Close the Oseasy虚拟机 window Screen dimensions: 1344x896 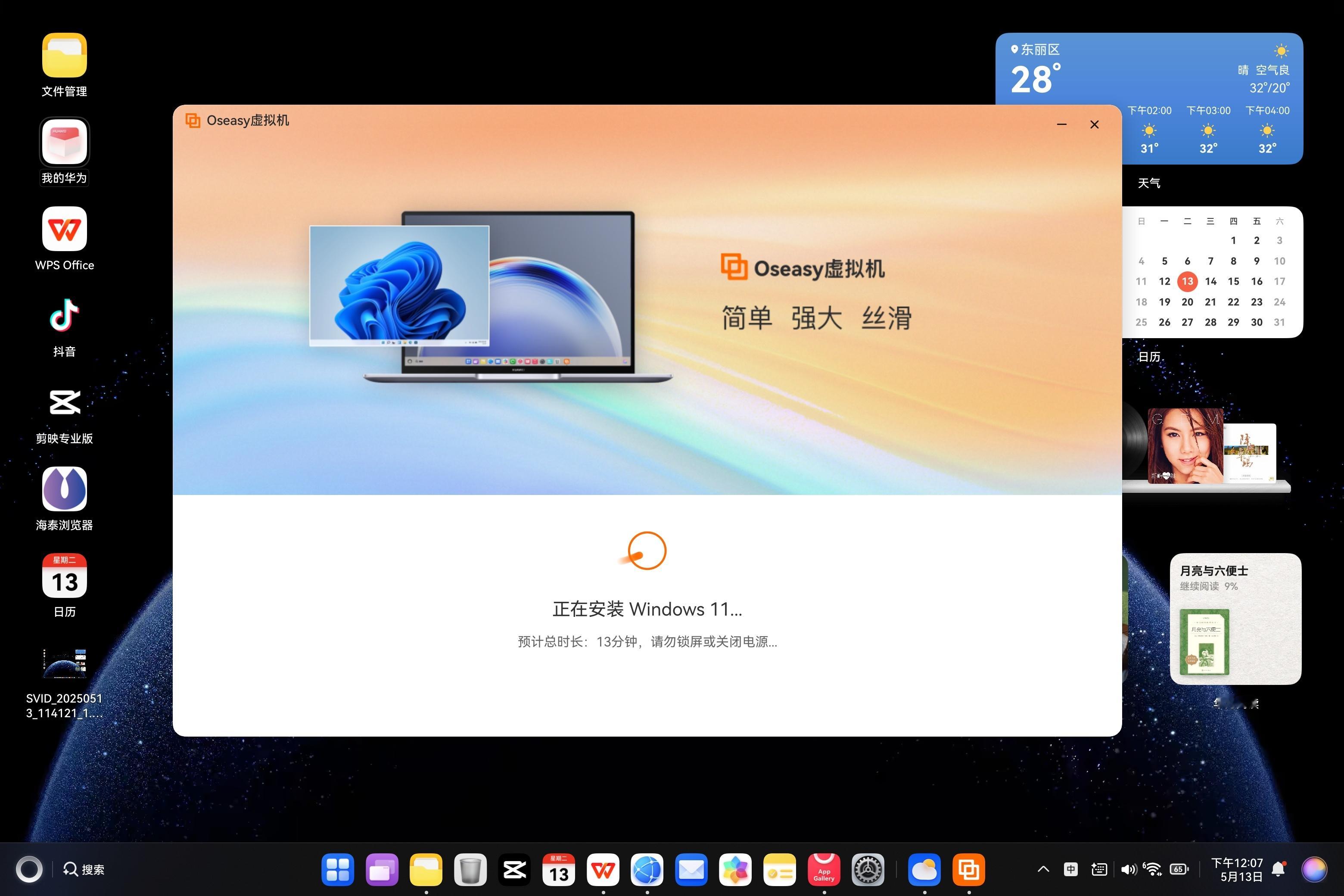[1094, 124]
